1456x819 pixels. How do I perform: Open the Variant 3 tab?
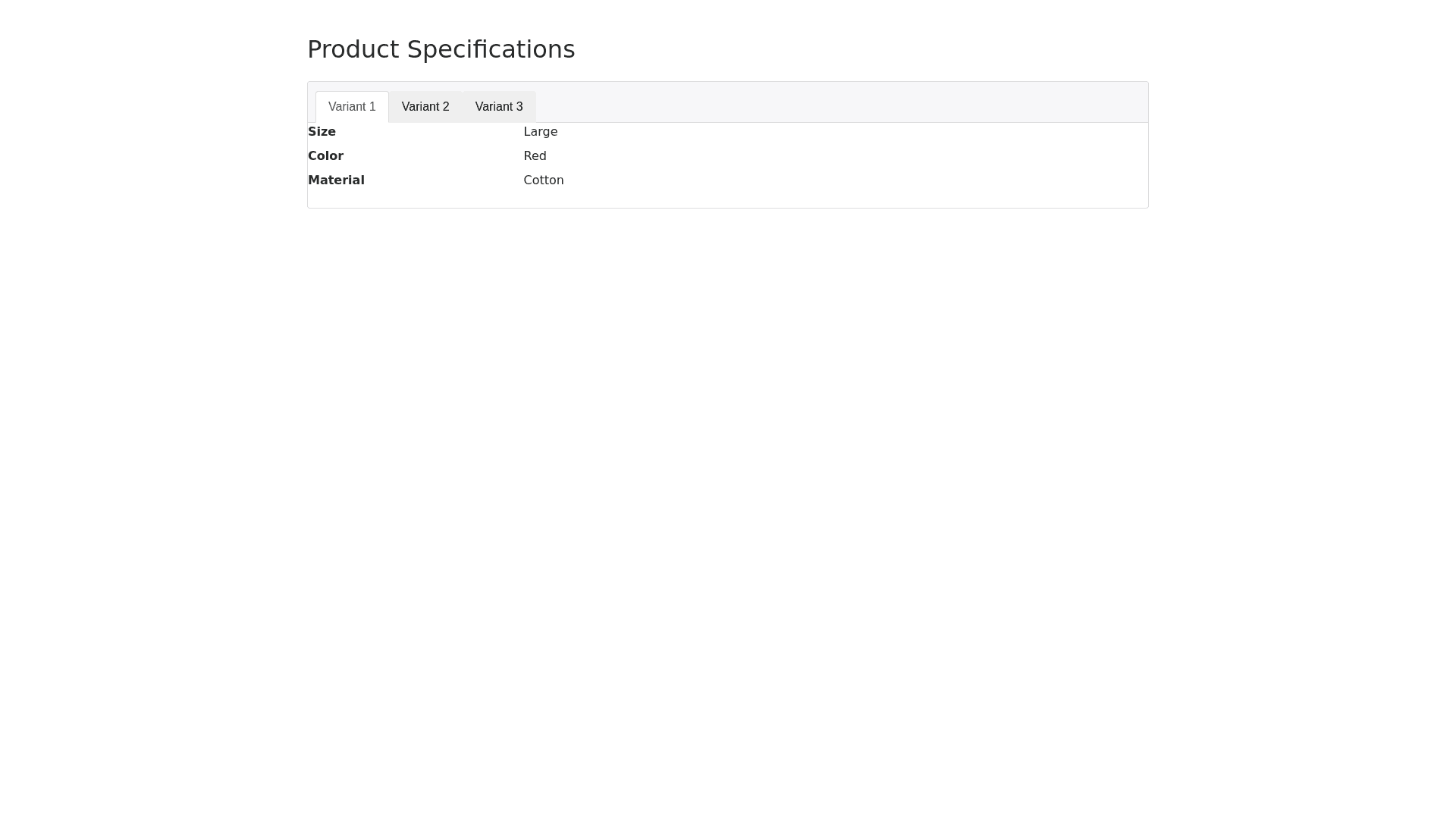tap(499, 107)
